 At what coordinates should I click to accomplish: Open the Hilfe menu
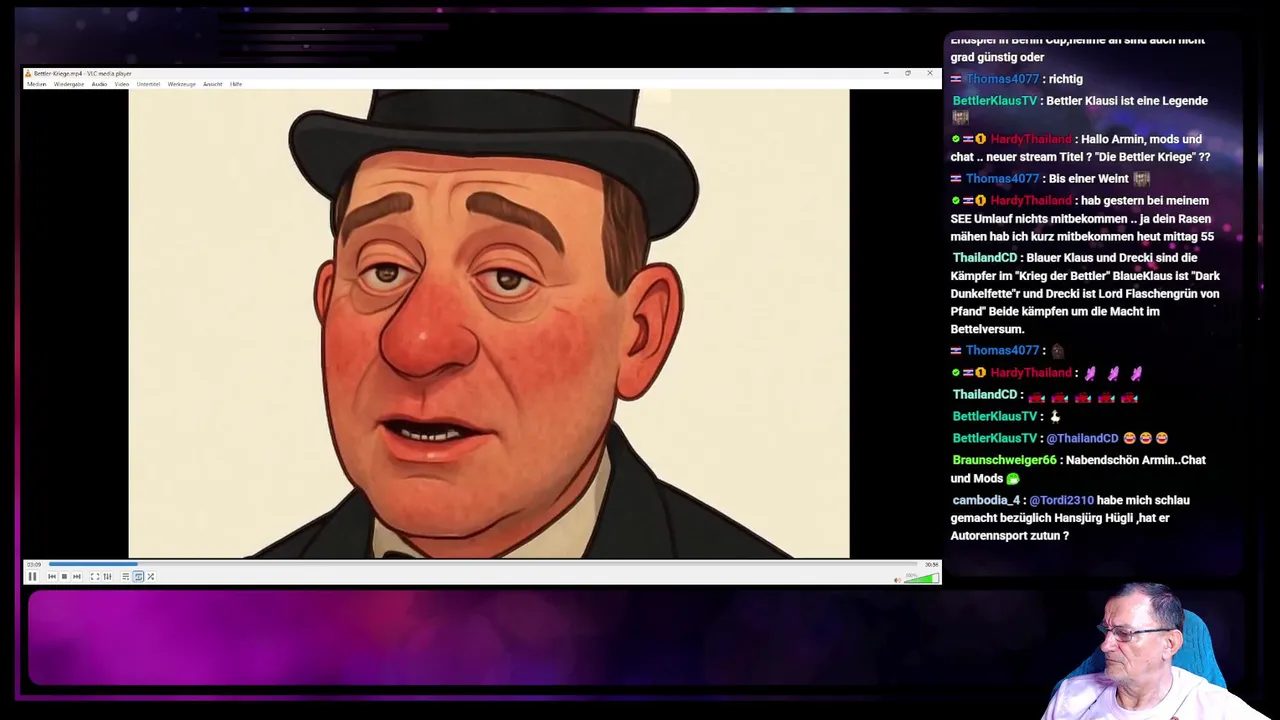click(236, 84)
